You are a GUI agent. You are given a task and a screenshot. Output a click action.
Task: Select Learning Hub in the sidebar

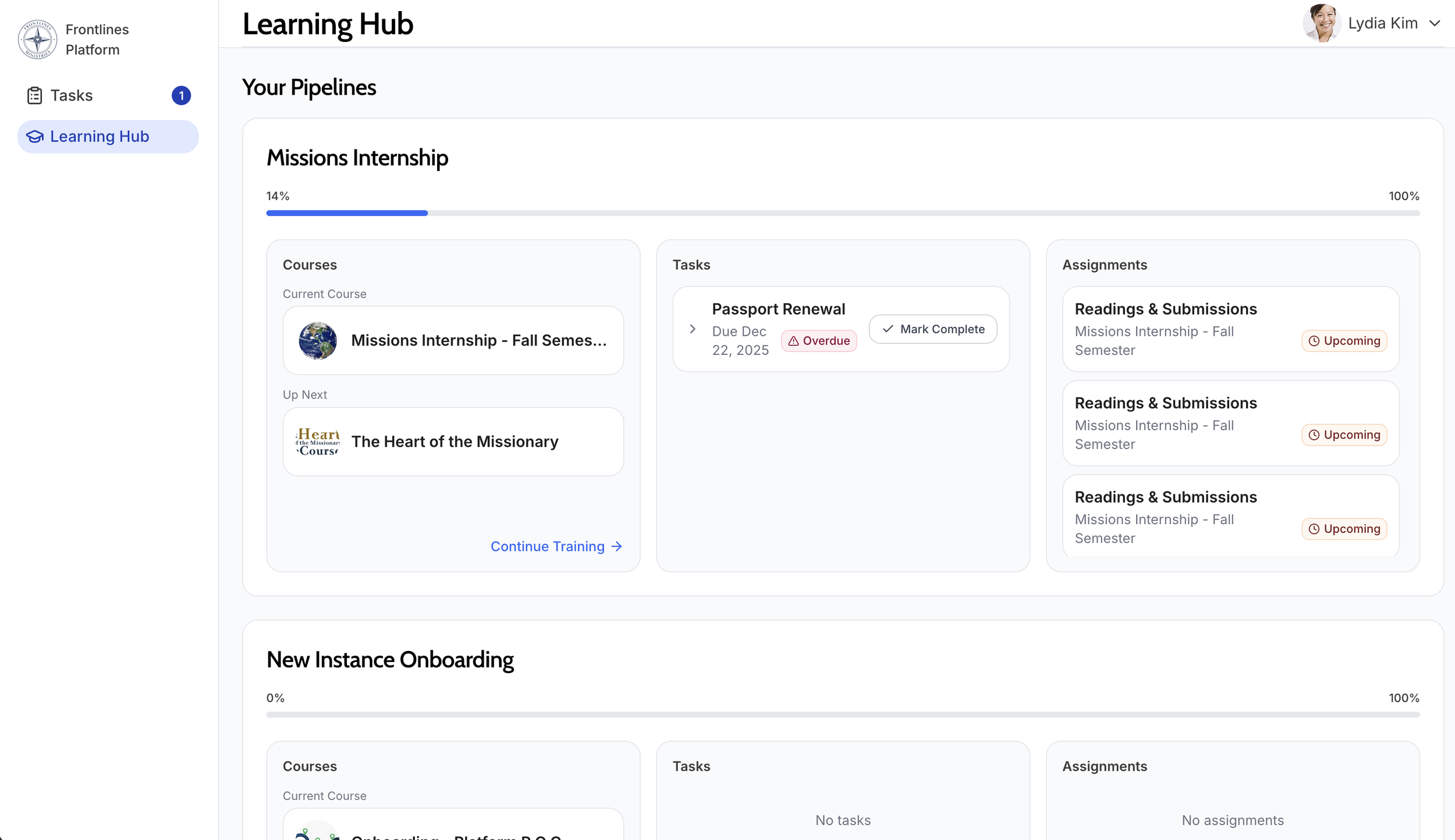(108, 137)
